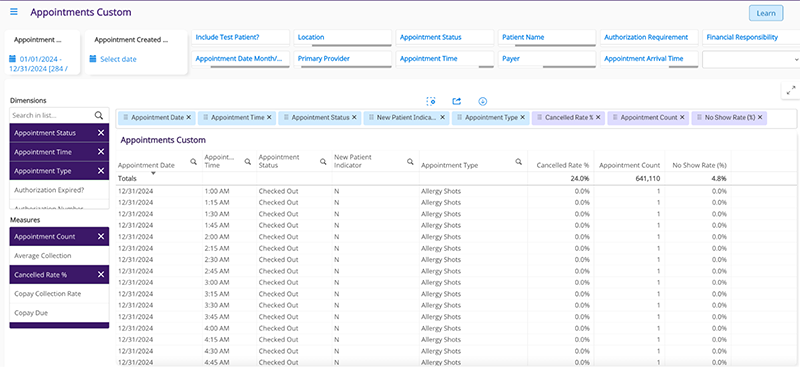
Task: Remove Appointment Time from dimensions list
Action: click(101, 152)
